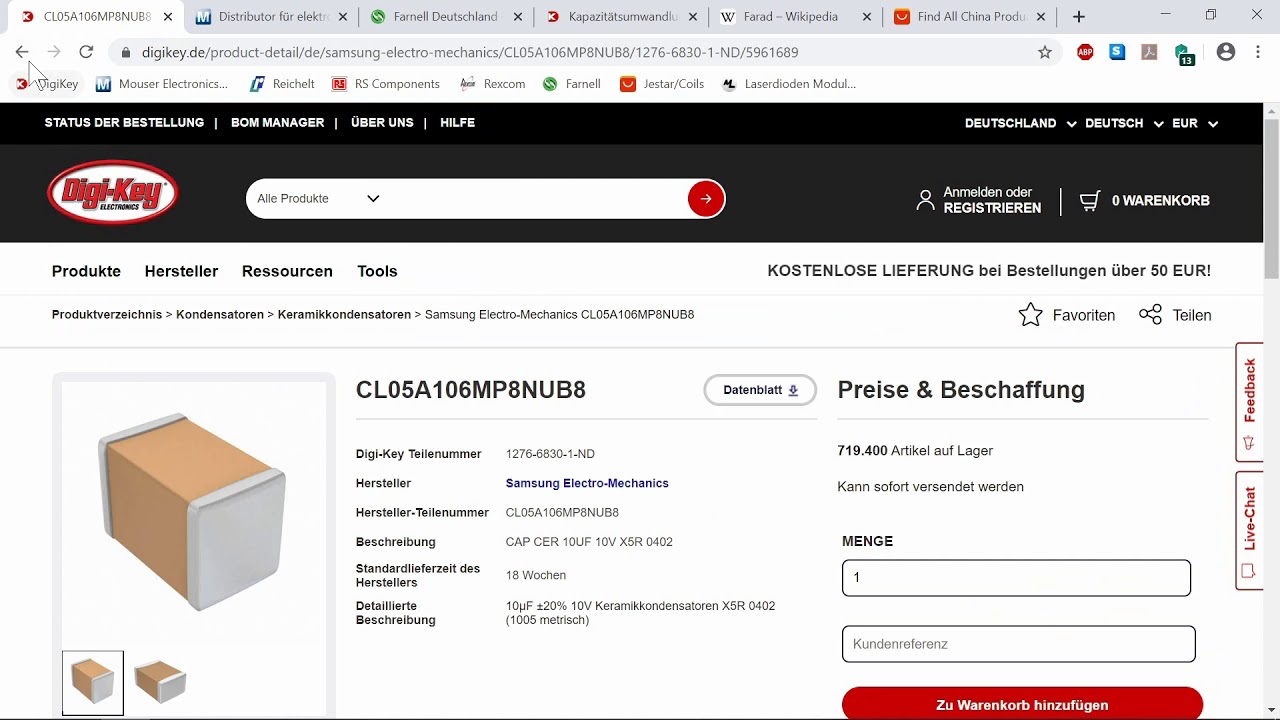Click the Digi-Key logo
Image resolution: width=1280 pixels, height=720 pixels.
point(113,192)
